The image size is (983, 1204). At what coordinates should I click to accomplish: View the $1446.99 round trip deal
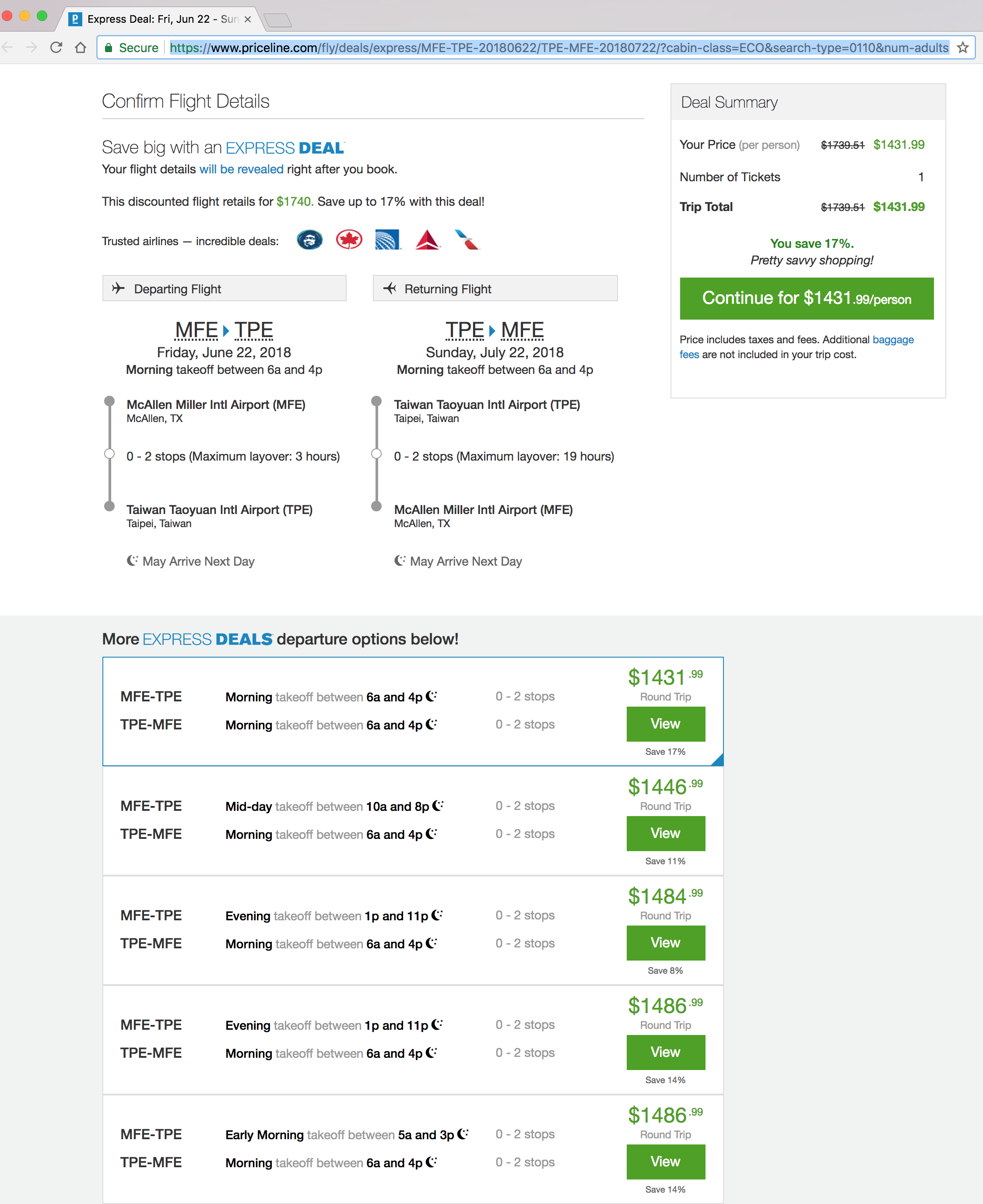(x=665, y=833)
